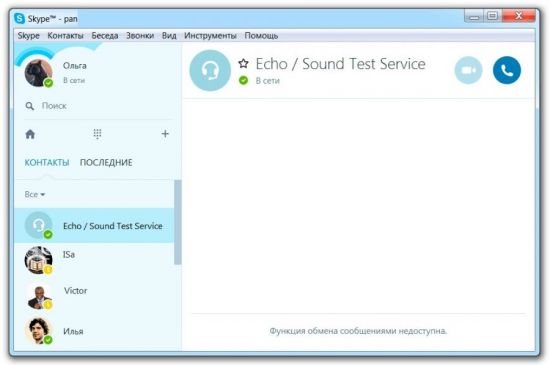This screenshot has width=550, height=365.
Task: Click Ольга's online status indicator
Action: [x=48, y=83]
